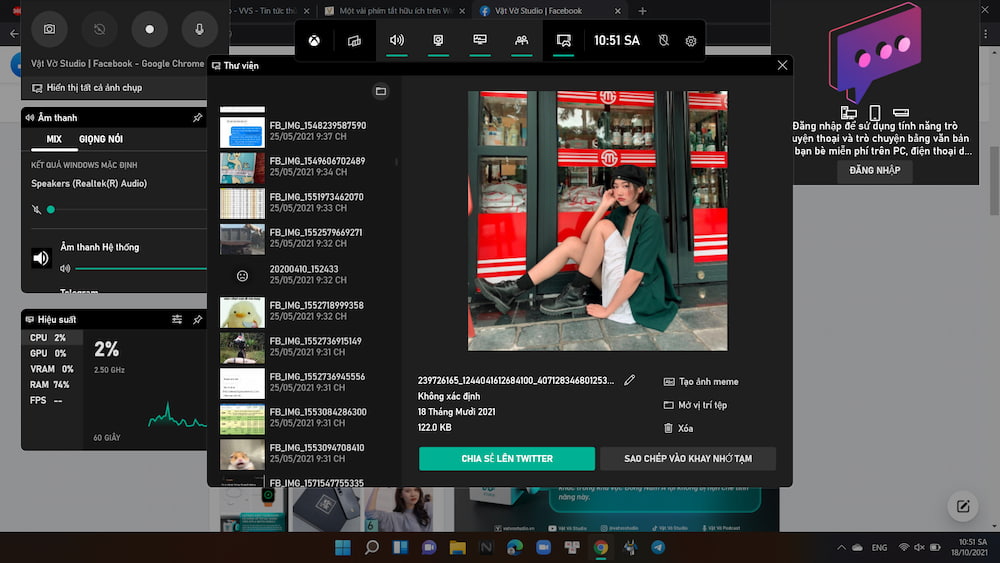Viewport: 1000px width, 563px height.
Task: Pin the Âm thanh audio widget
Action: pyautogui.click(x=198, y=117)
